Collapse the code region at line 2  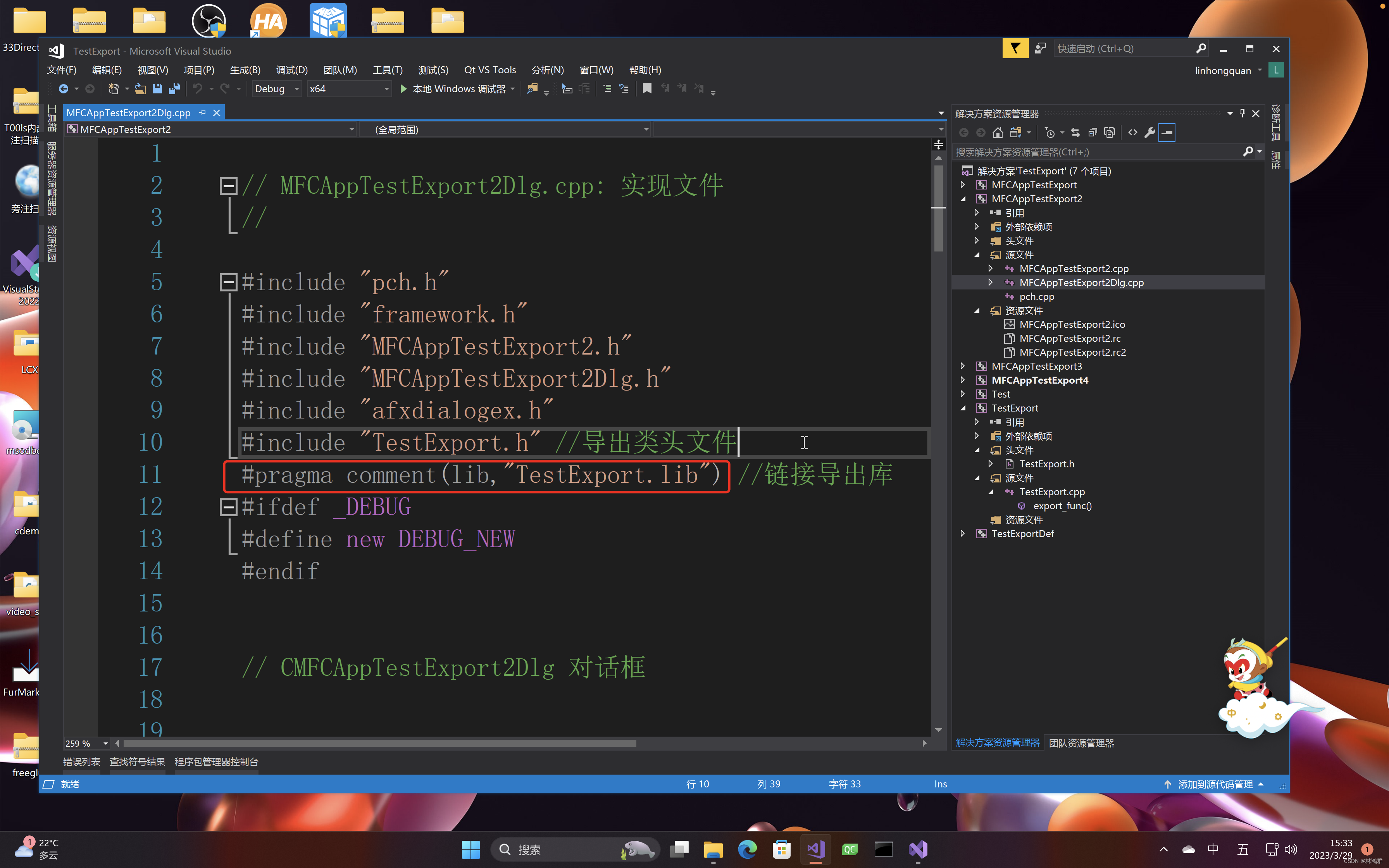click(228, 186)
